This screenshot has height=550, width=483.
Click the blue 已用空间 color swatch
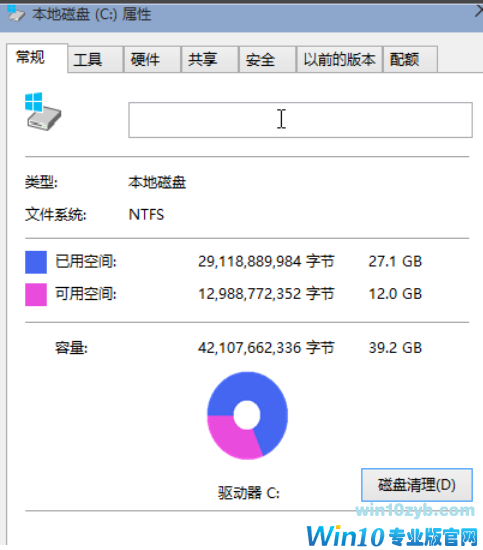coord(36,262)
